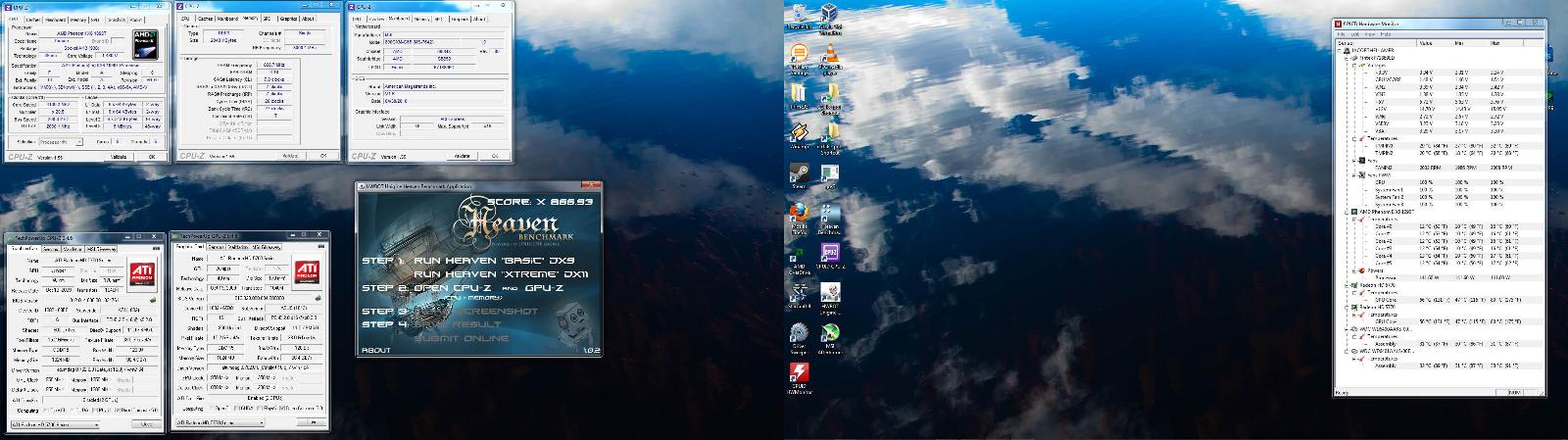Open the Processor selection dropdown in CPU-Z
The image size is (1568, 440).
click(x=61, y=141)
